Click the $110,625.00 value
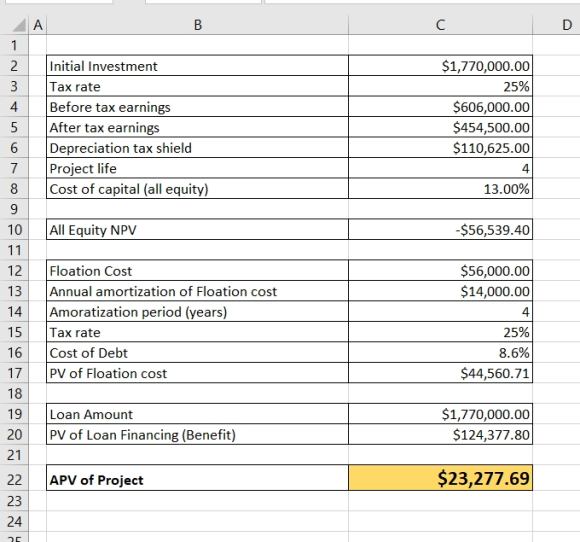Screen dimensions: 580x542 point(440,148)
